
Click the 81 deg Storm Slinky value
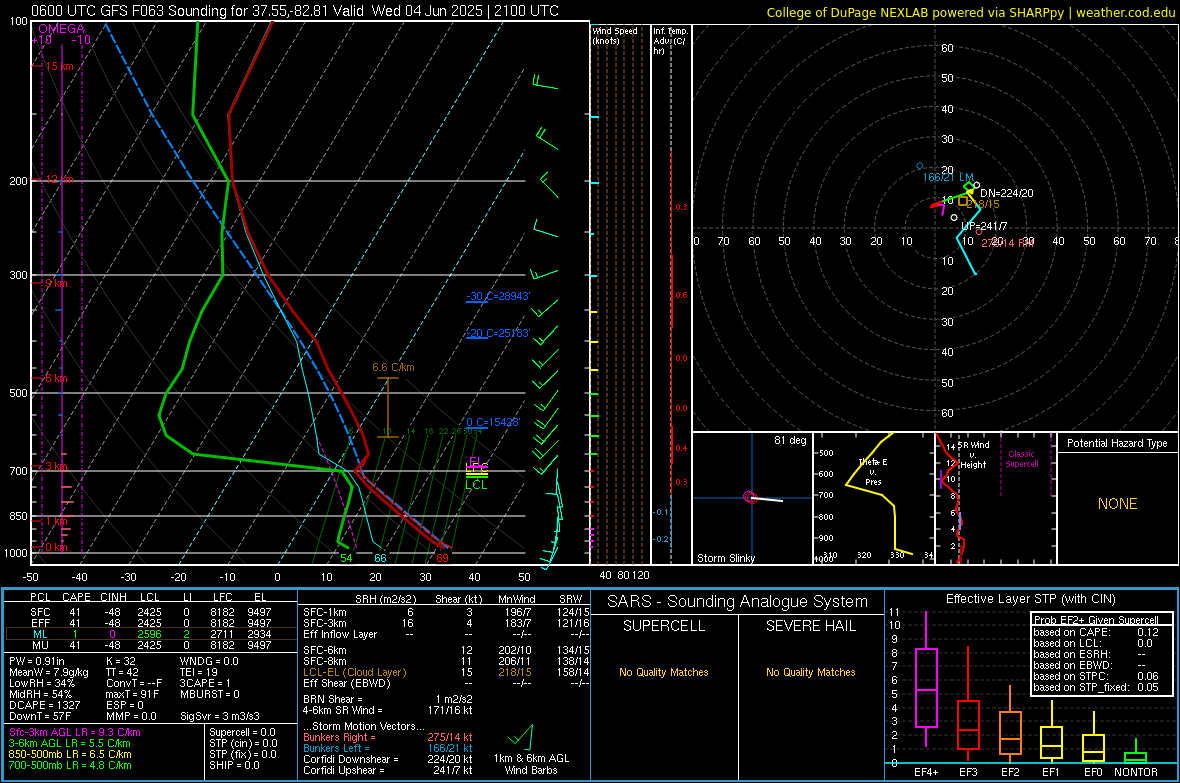(790, 440)
